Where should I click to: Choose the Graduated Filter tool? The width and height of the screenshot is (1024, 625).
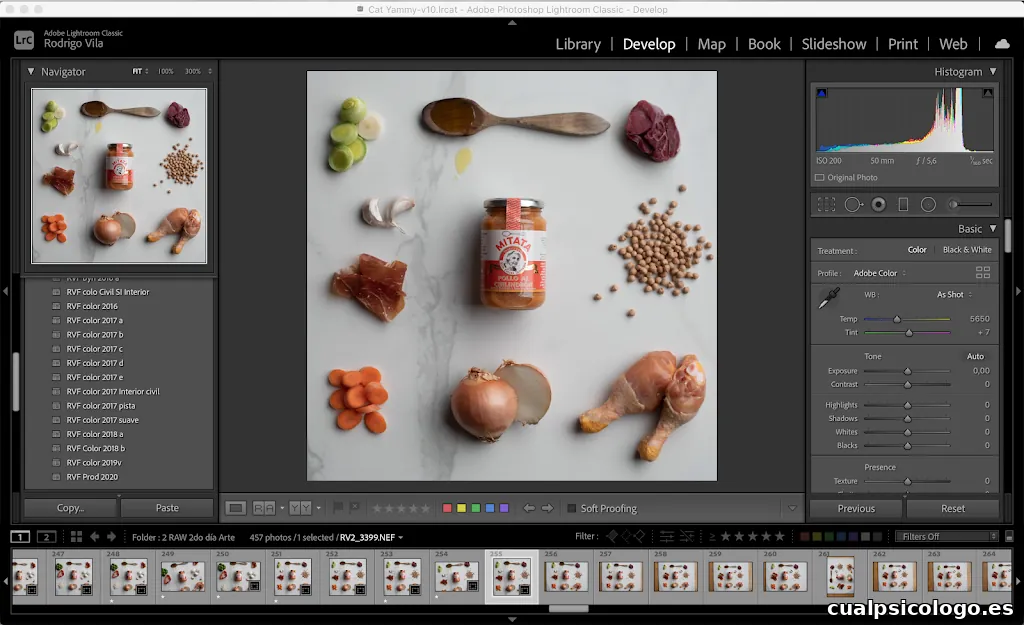click(903, 204)
